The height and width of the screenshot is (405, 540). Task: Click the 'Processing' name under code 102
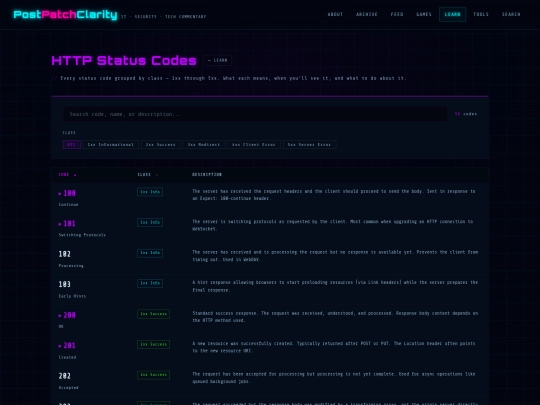point(71,266)
